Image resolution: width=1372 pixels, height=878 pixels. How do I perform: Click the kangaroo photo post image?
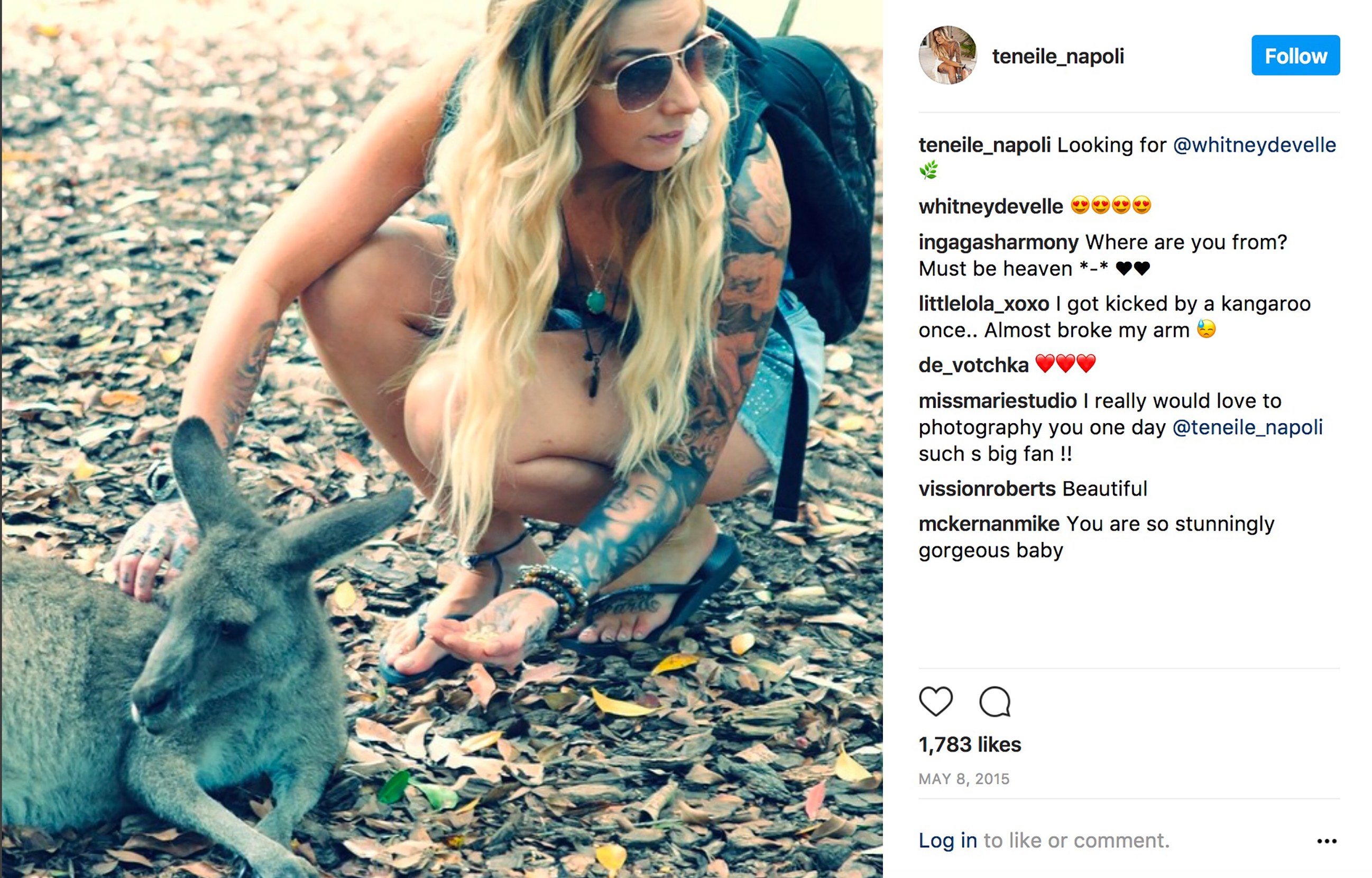(x=441, y=439)
